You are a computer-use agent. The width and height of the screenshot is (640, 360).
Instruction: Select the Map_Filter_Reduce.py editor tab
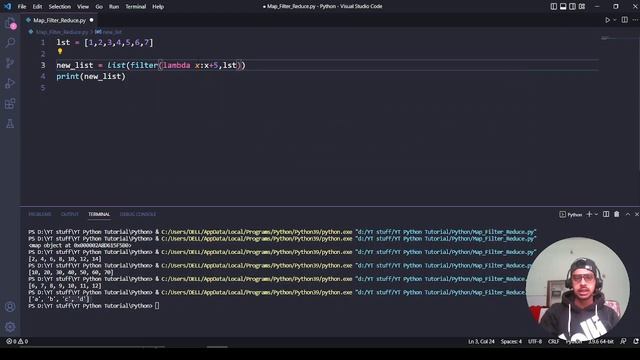pyautogui.click(x=60, y=20)
